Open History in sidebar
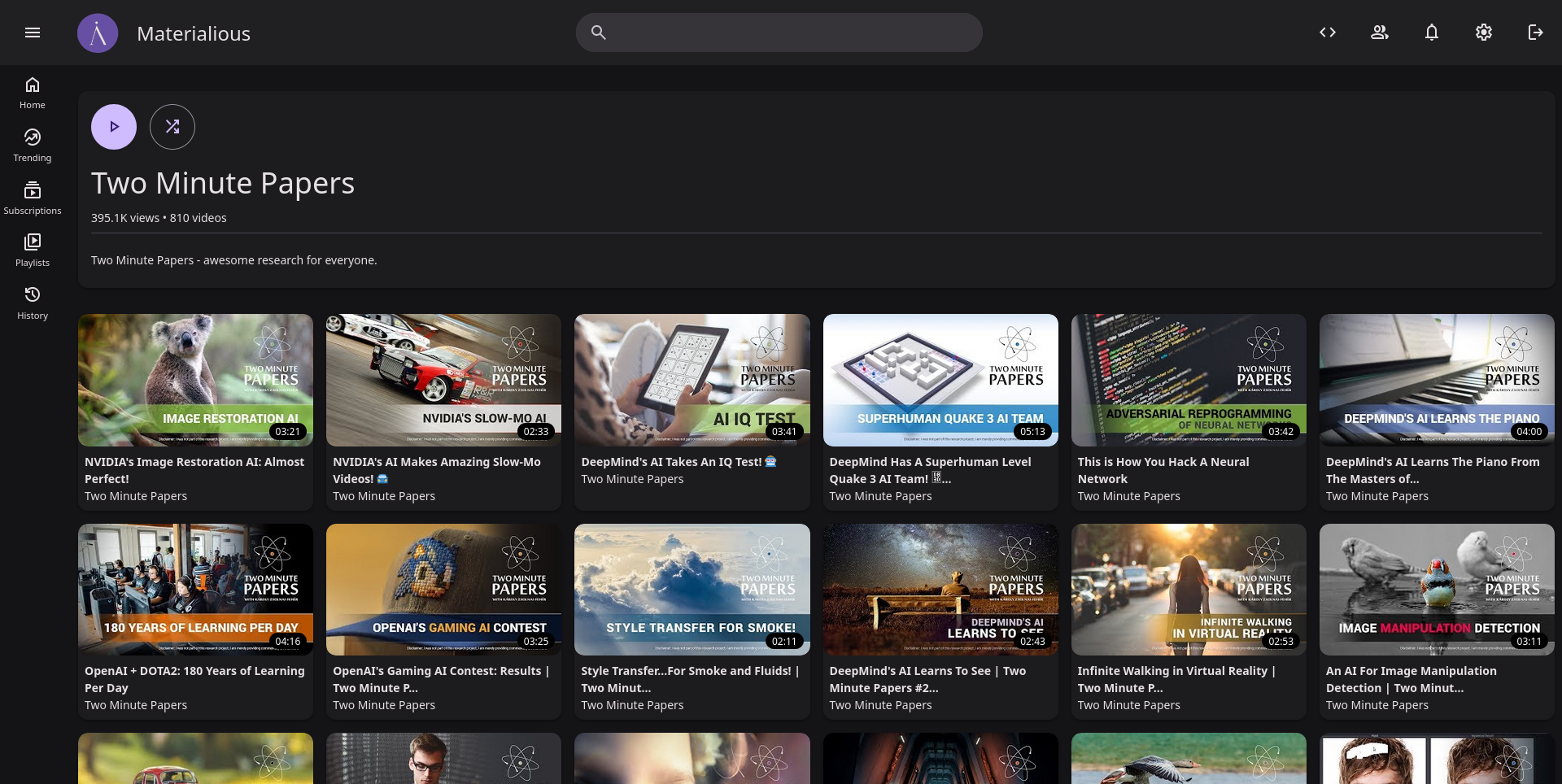The image size is (1562, 784). click(33, 303)
